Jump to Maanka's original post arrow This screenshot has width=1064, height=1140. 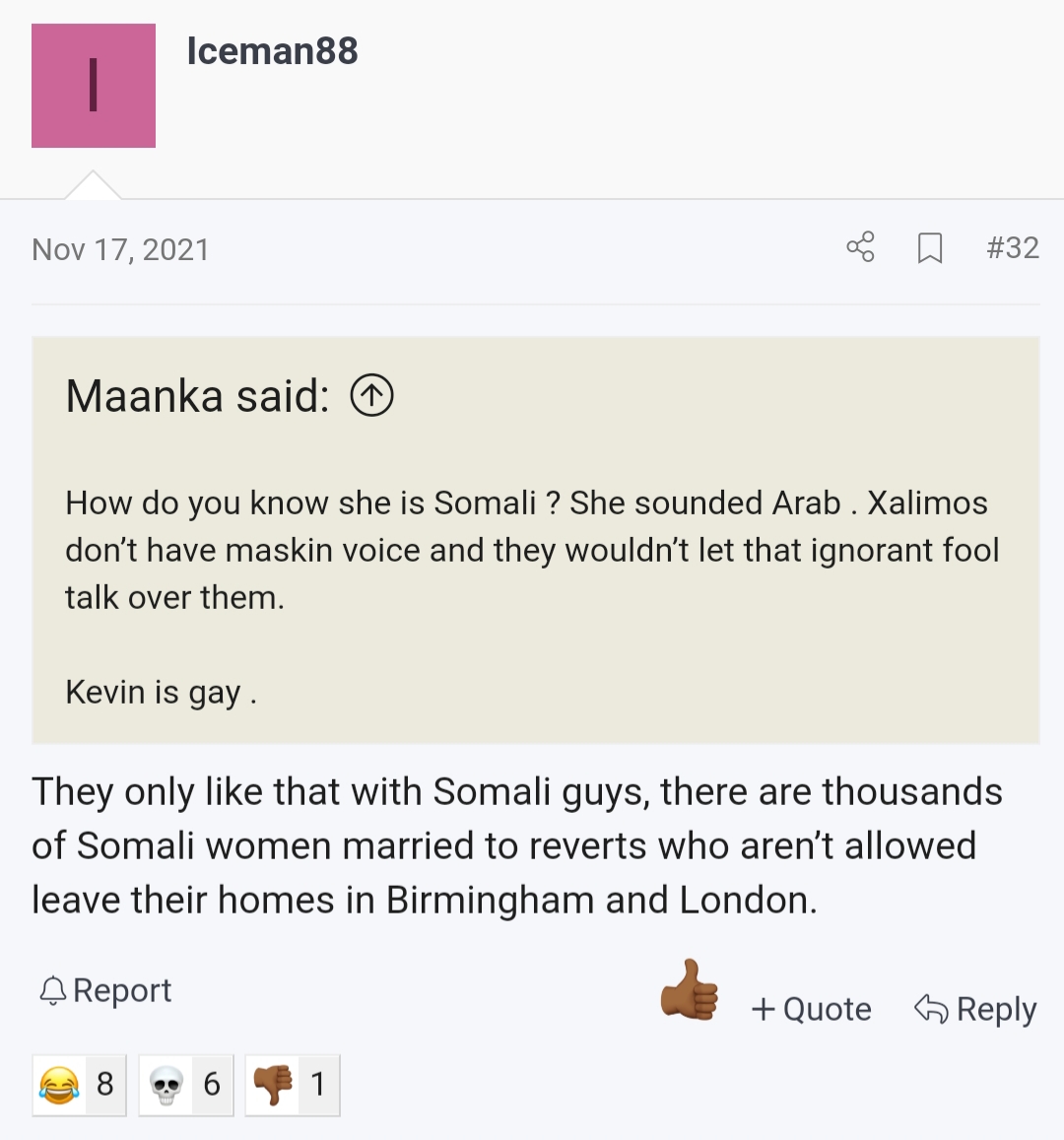[x=372, y=396]
